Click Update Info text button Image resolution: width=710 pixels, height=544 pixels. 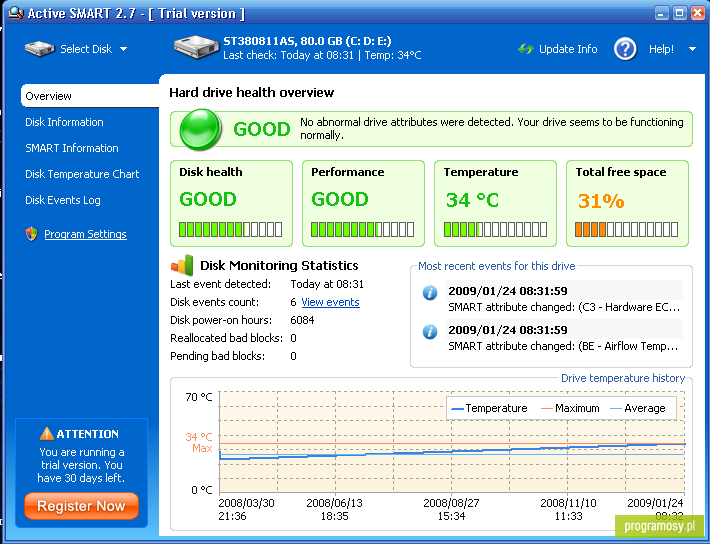568,49
